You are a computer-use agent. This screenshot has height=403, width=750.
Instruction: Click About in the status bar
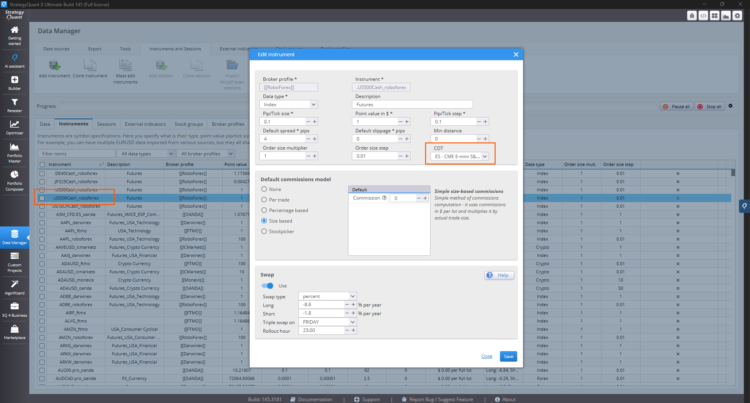coord(505,399)
